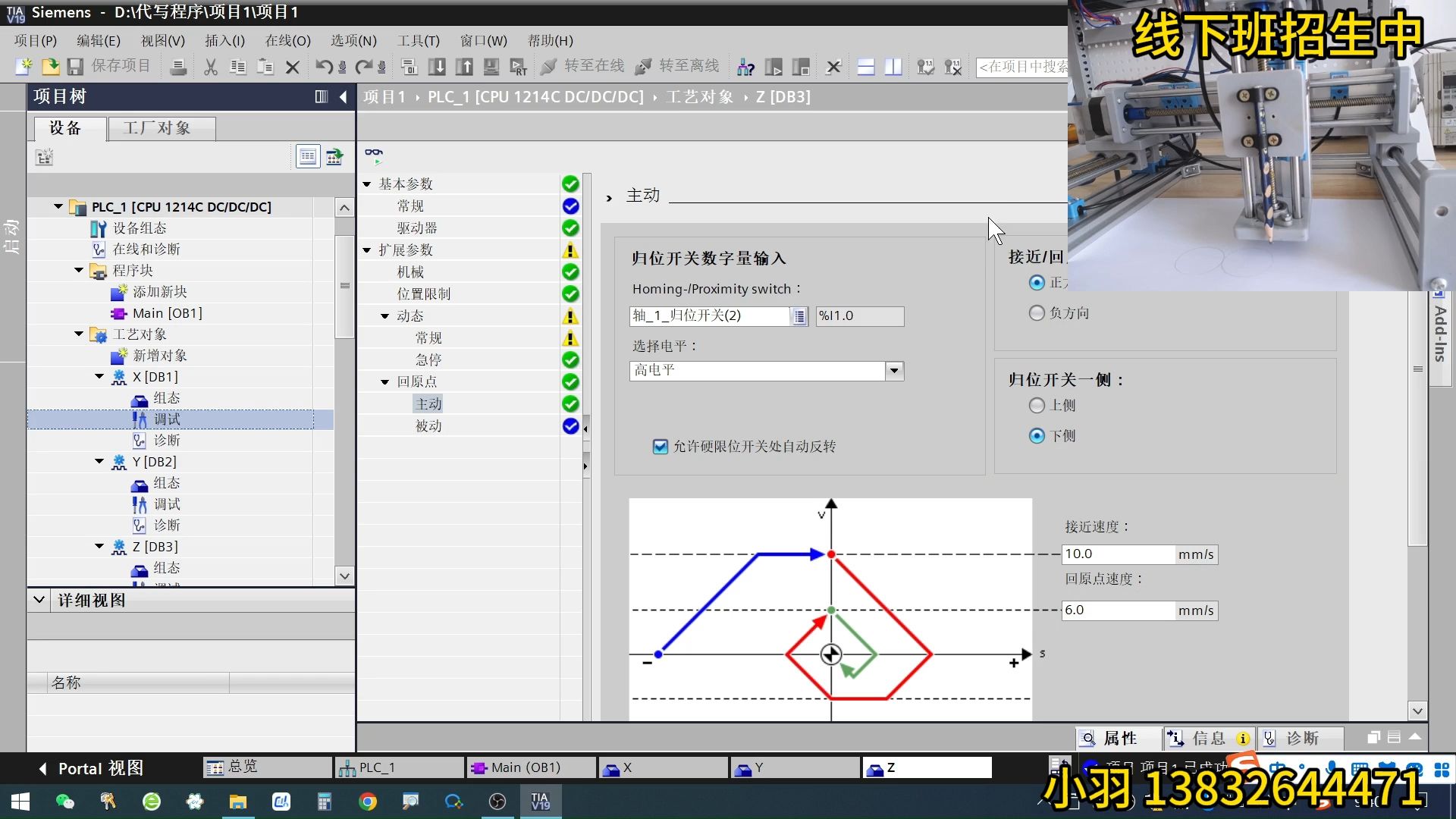This screenshot has height=819, width=1456.
Task: Click the Print icon in the toolbar
Action: 179,67
